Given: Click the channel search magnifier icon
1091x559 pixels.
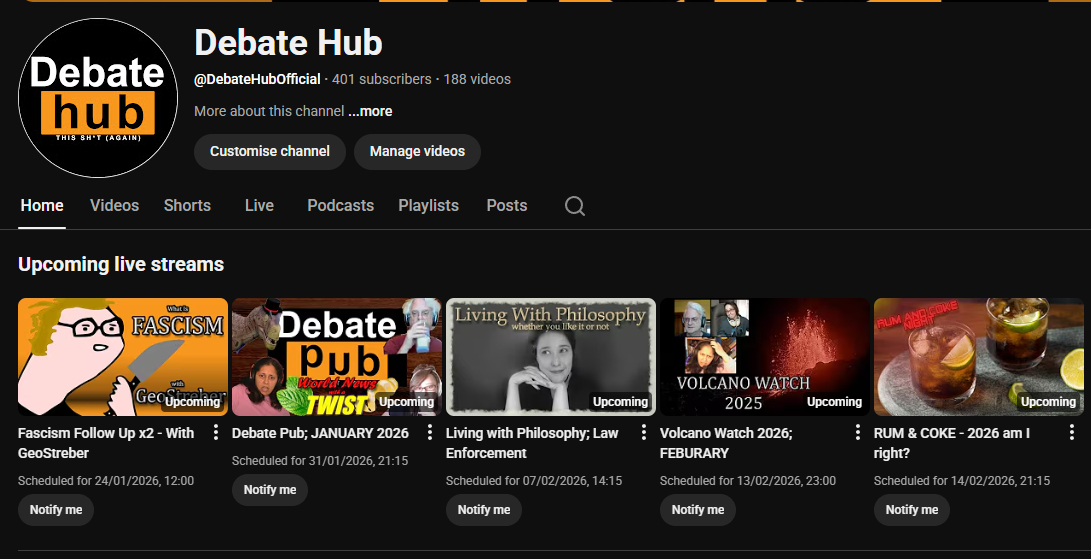Looking at the screenshot, I should coord(574,206).
